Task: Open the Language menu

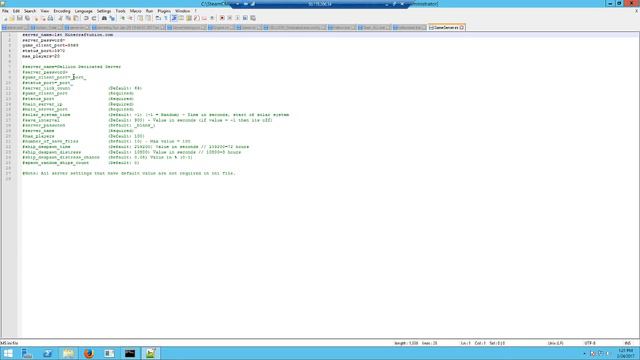Action: [83, 11]
